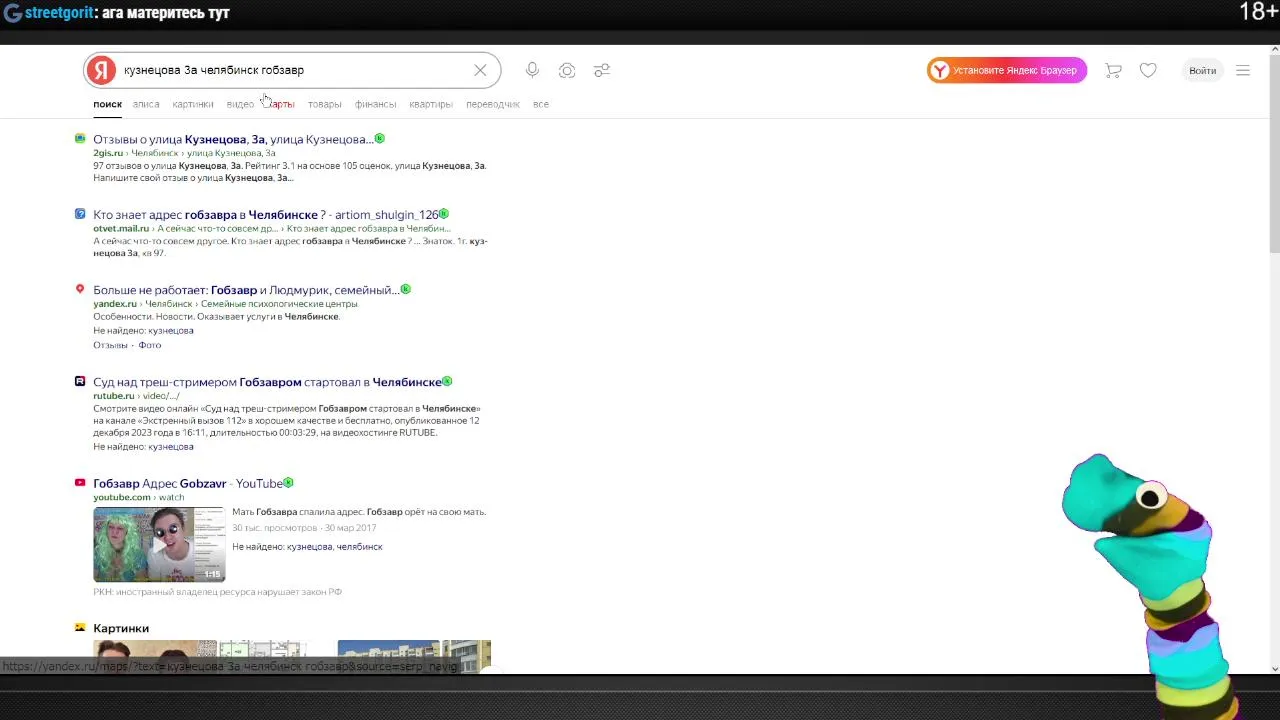
Task: Focus the search input field
Action: pos(290,70)
